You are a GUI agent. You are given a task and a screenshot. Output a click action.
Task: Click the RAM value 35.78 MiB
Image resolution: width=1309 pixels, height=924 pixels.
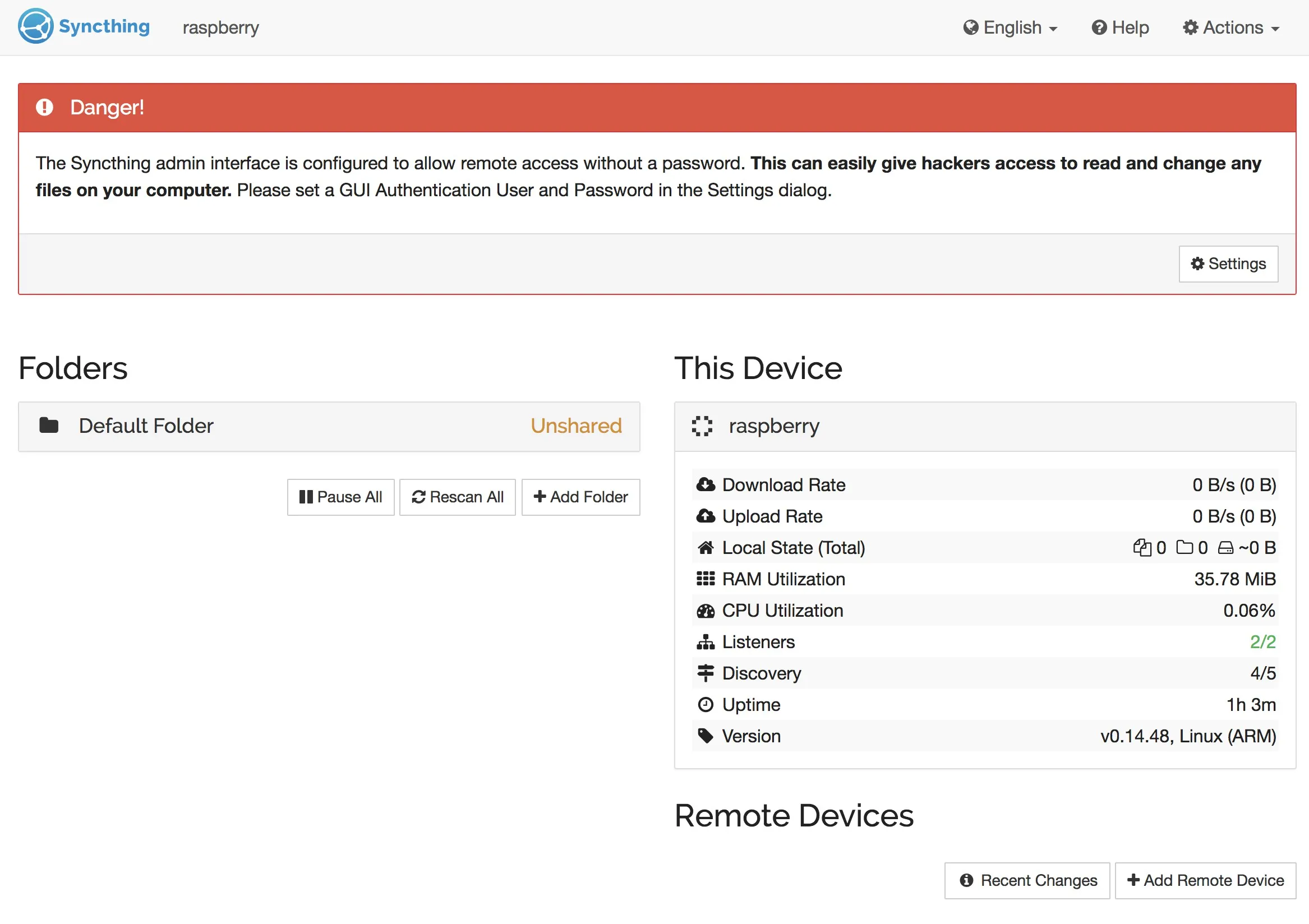point(1235,579)
